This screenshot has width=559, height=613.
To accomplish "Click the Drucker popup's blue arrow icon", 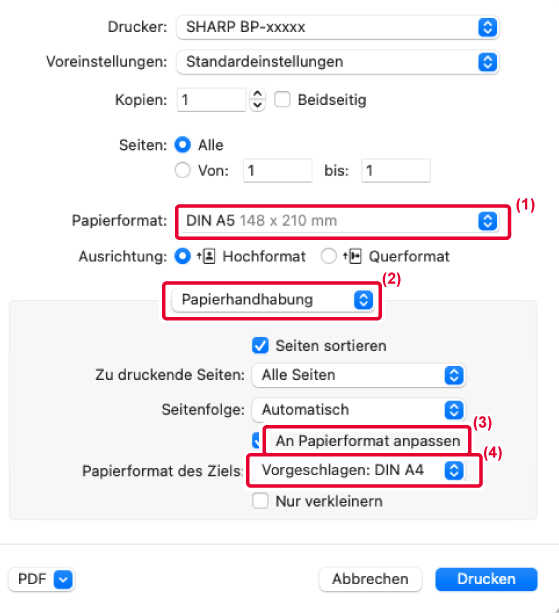I will (x=487, y=27).
